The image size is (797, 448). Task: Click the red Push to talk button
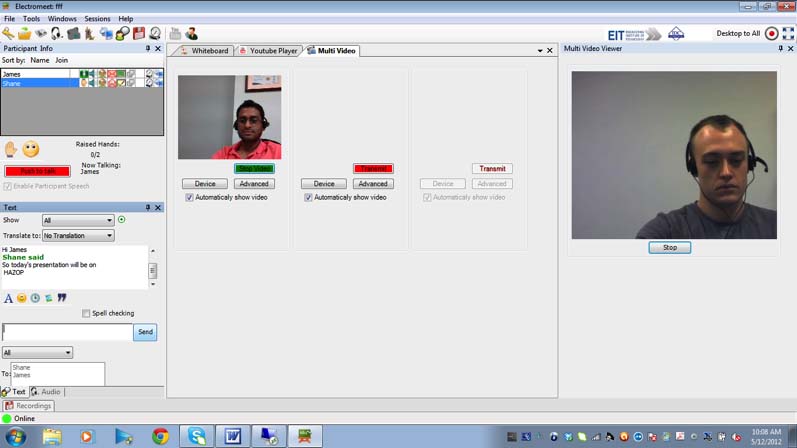click(37, 171)
